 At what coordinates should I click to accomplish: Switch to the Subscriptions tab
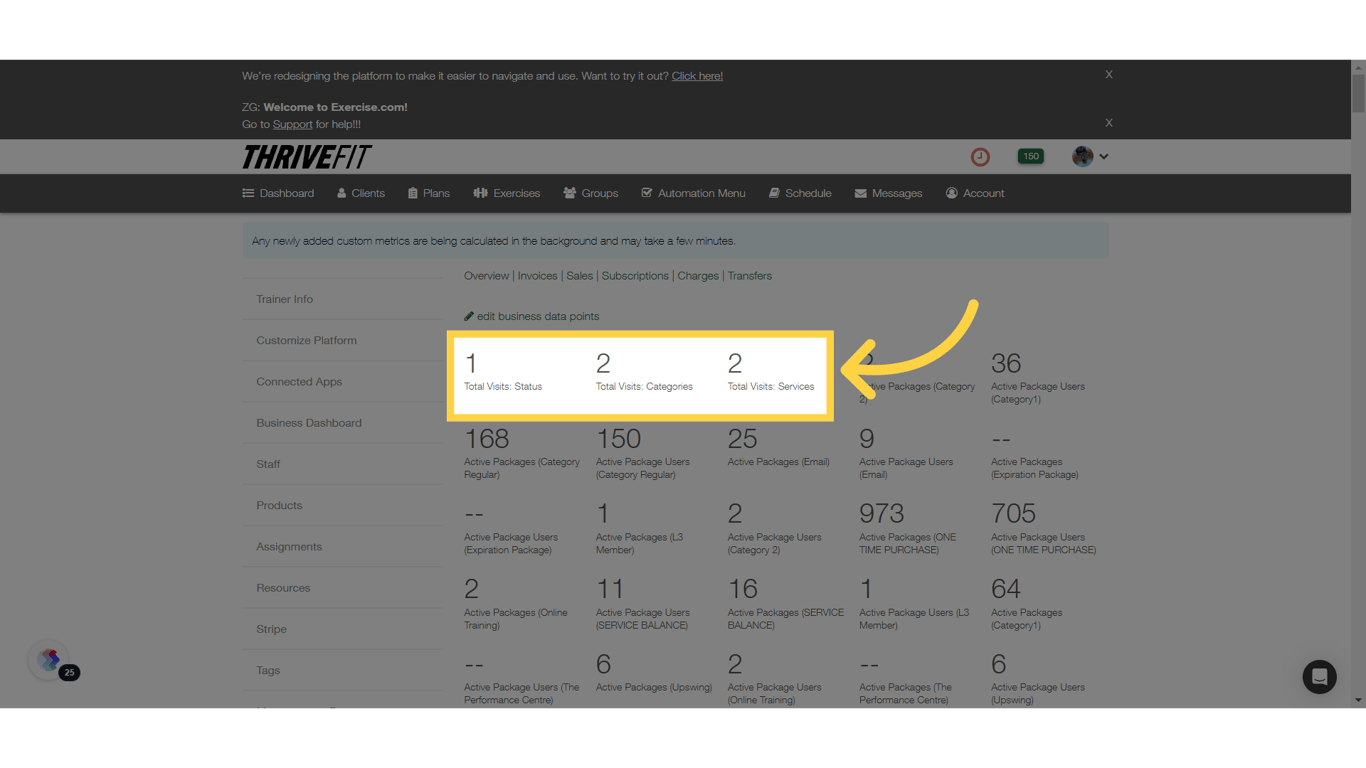tap(635, 275)
